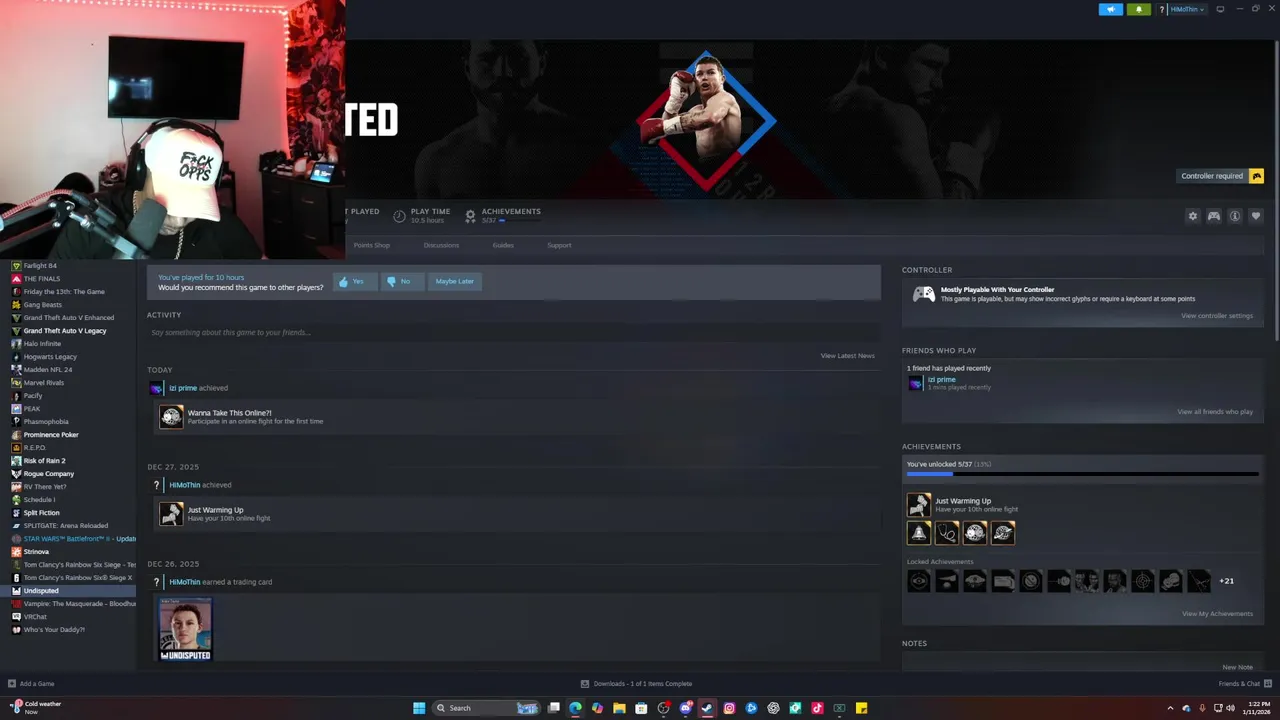Image resolution: width=1280 pixels, height=720 pixels.
Task: Open Instagram from taskbar
Action: (729, 708)
